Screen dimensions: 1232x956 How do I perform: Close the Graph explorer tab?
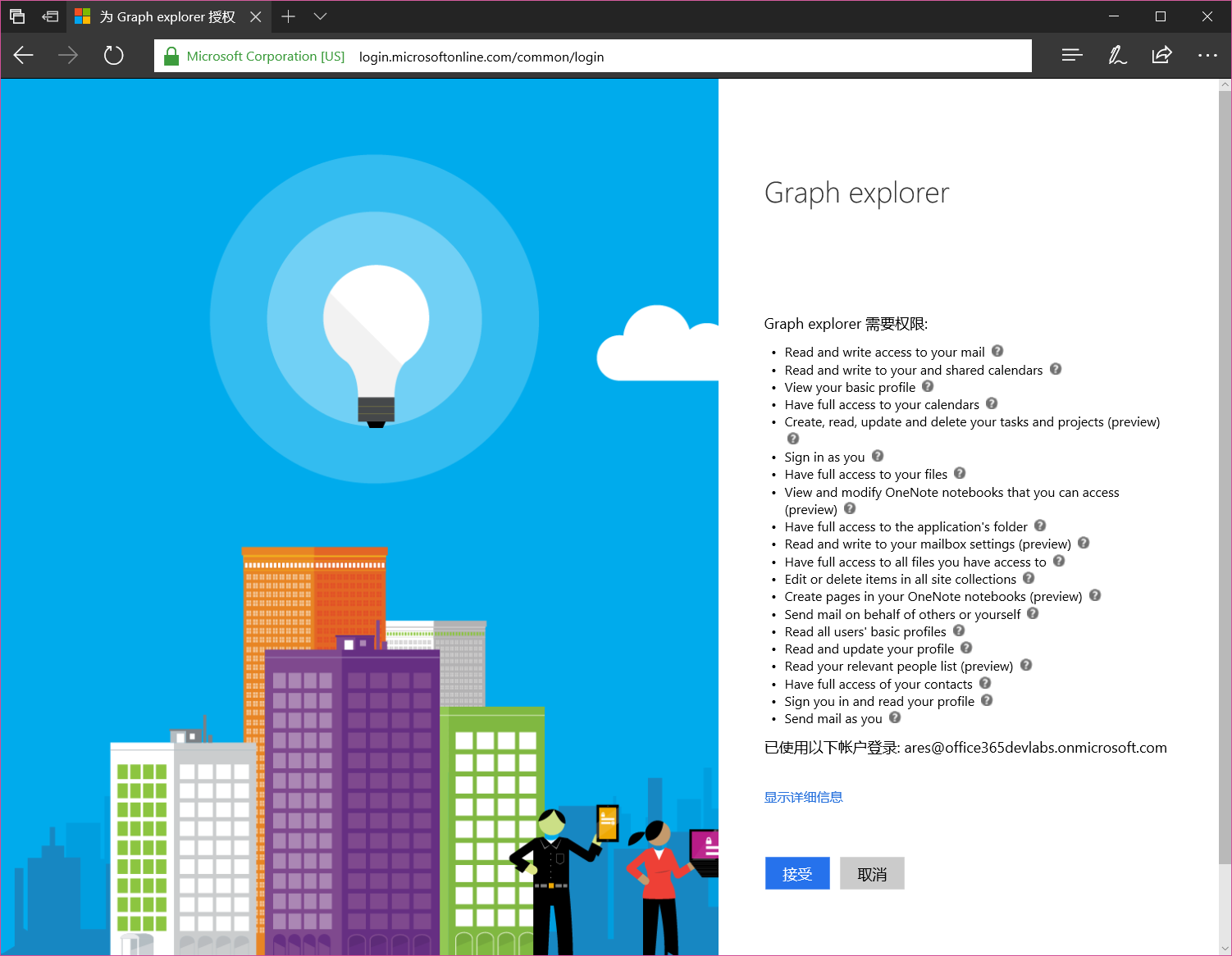click(256, 16)
